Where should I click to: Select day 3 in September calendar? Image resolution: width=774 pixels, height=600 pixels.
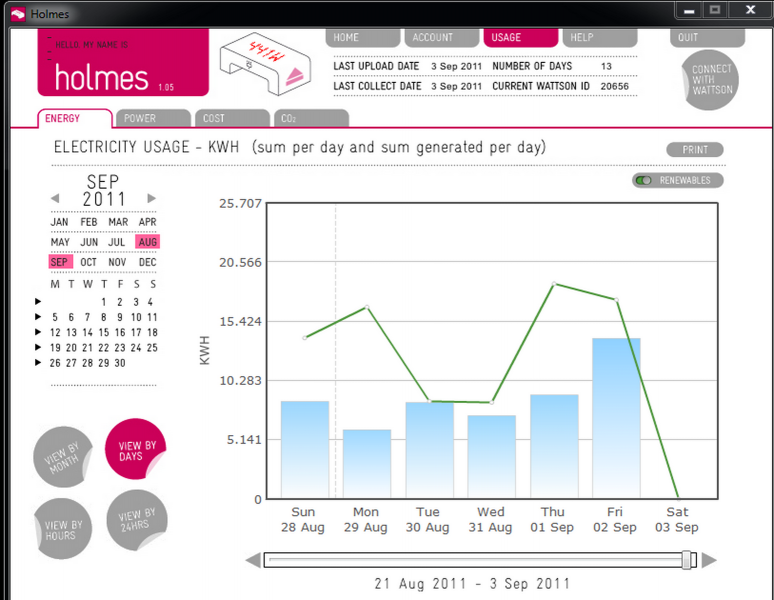coord(136,302)
